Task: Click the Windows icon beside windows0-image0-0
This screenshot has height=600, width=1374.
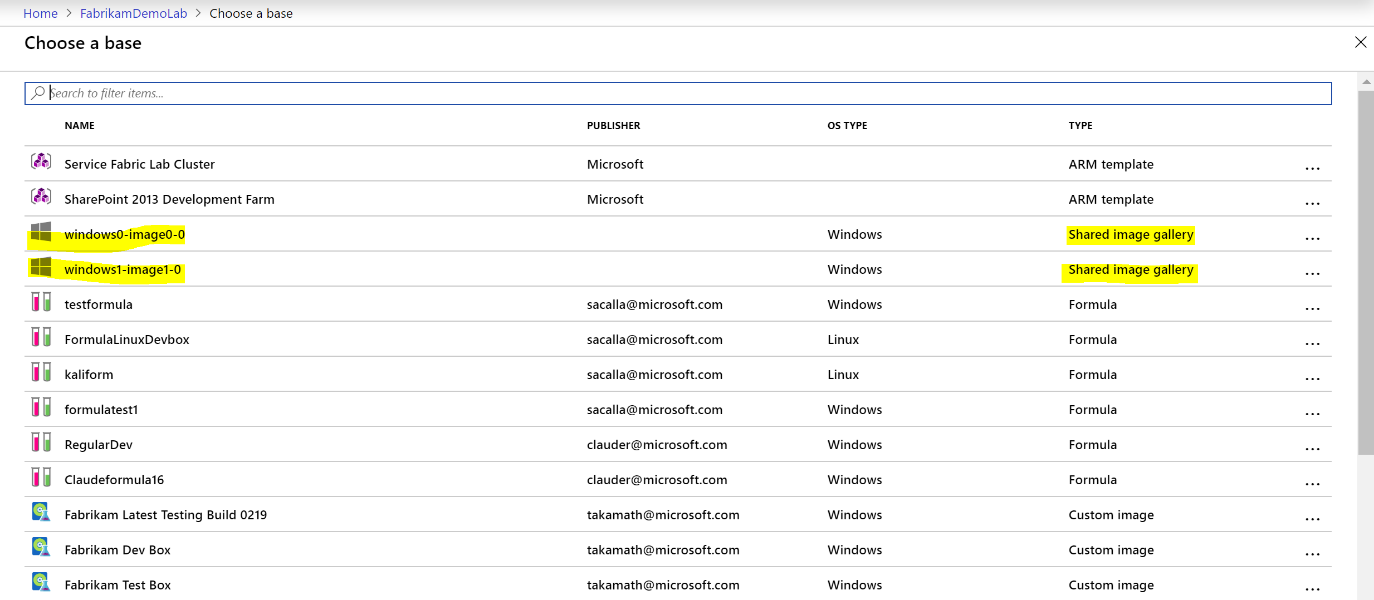Action: click(x=41, y=232)
